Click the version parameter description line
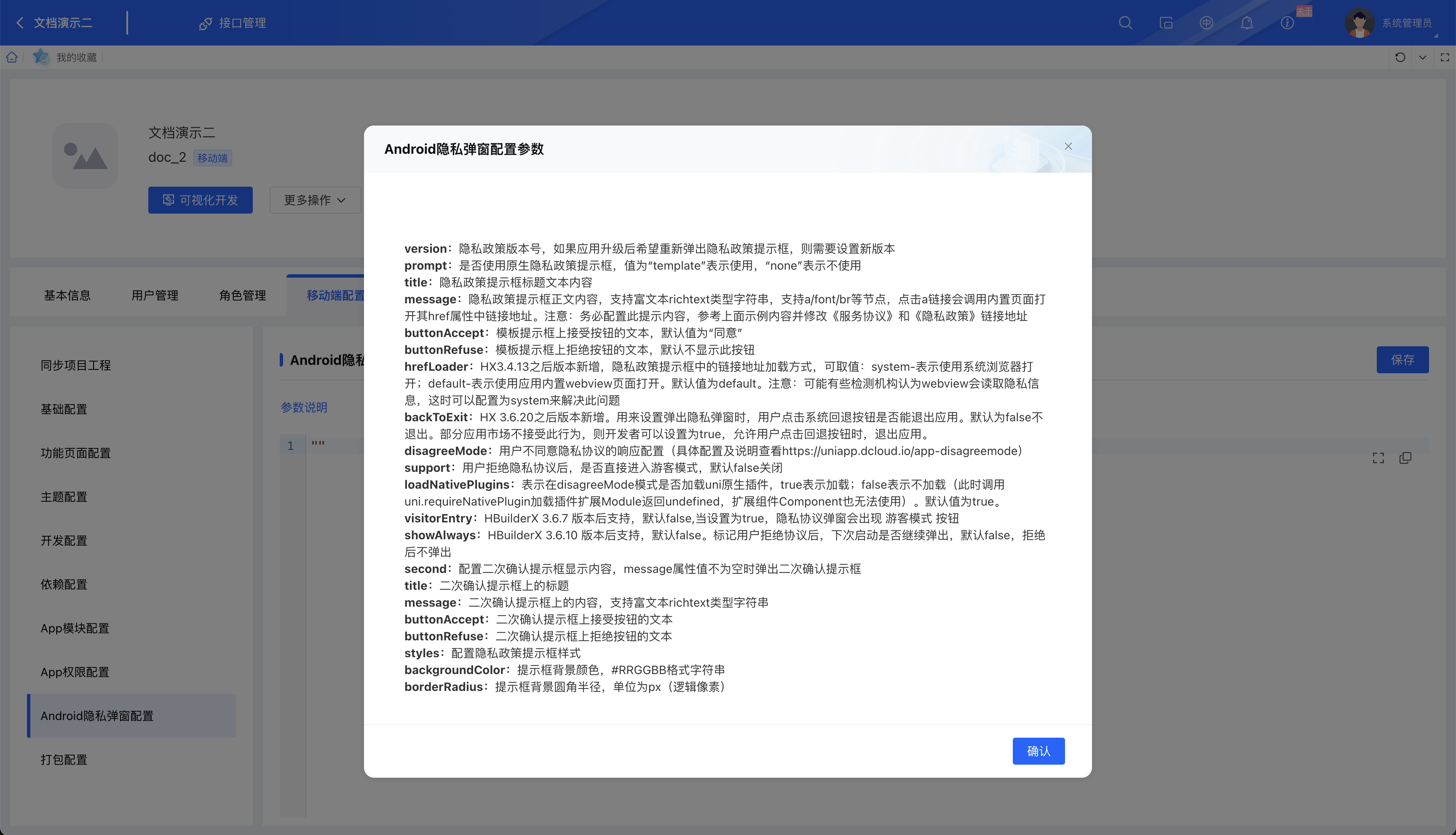The height and width of the screenshot is (835, 1456). (650, 248)
